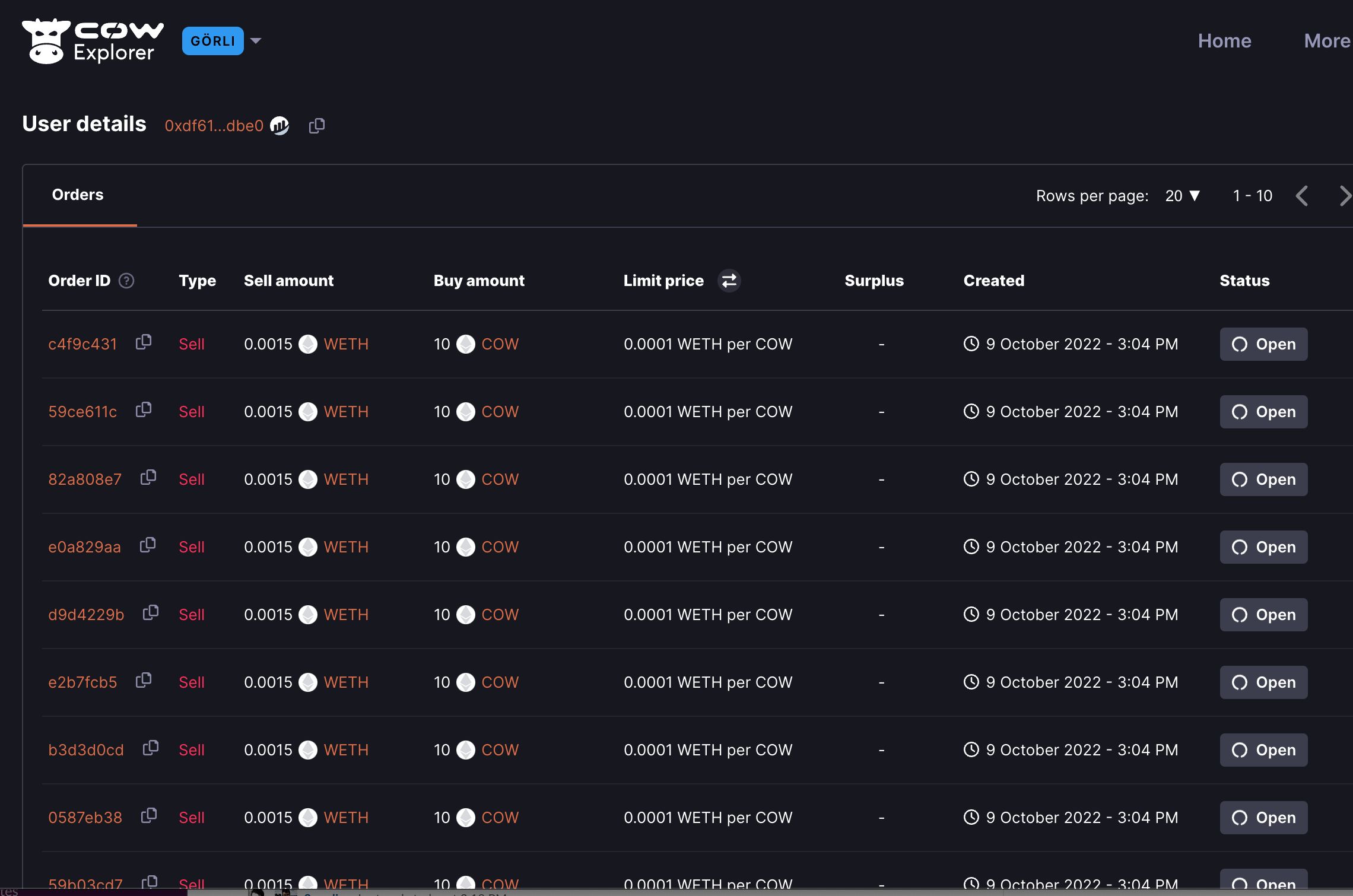Screen dimensions: 1353x896
Task: Open order c4f9c431
Action: click(x=82, y=344)
